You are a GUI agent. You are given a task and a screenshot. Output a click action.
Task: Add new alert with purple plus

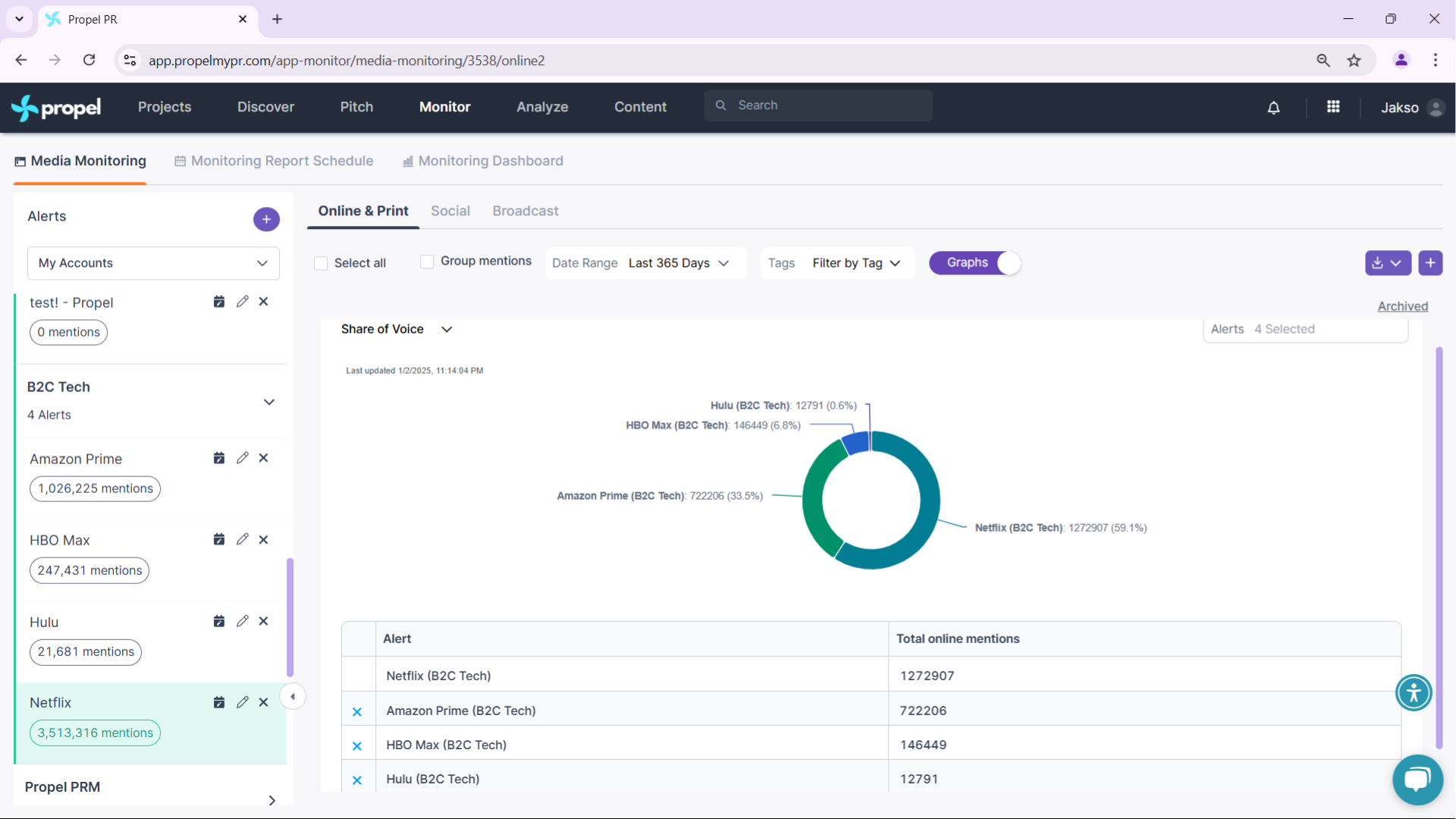(266, 219)
